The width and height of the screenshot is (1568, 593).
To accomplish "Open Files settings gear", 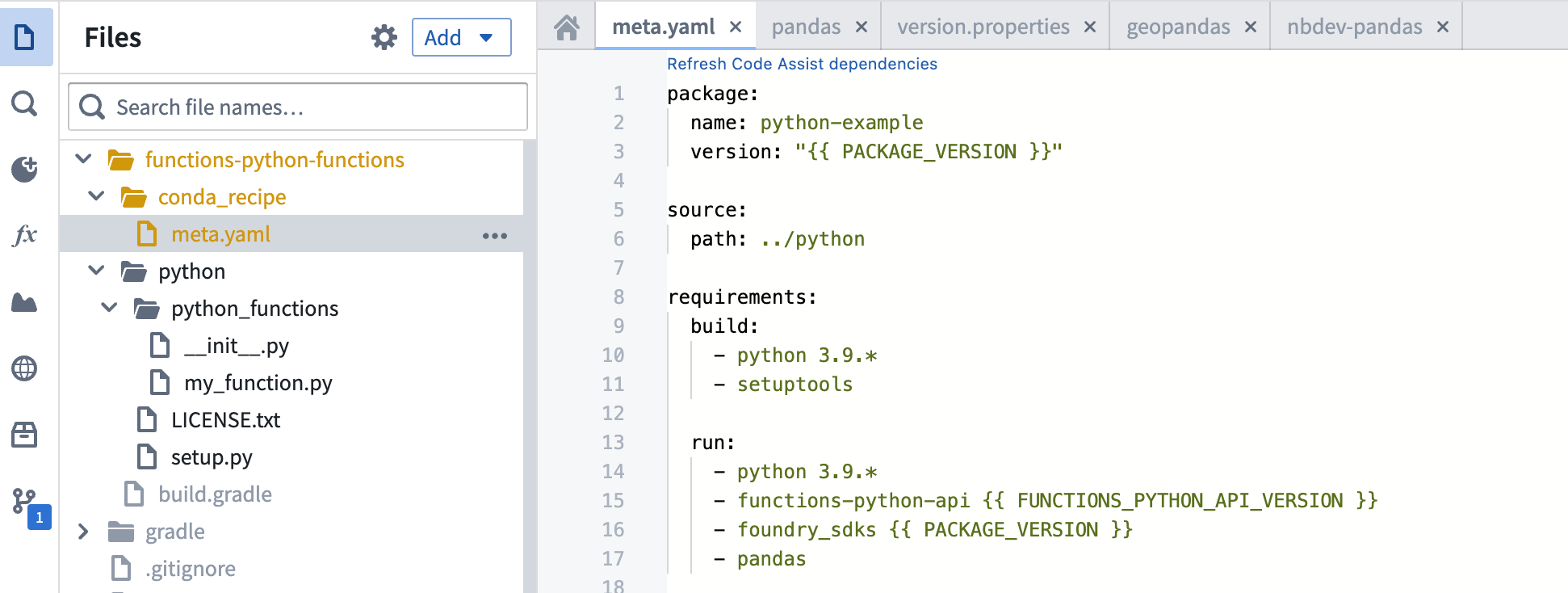I will (x=384, y=37).
